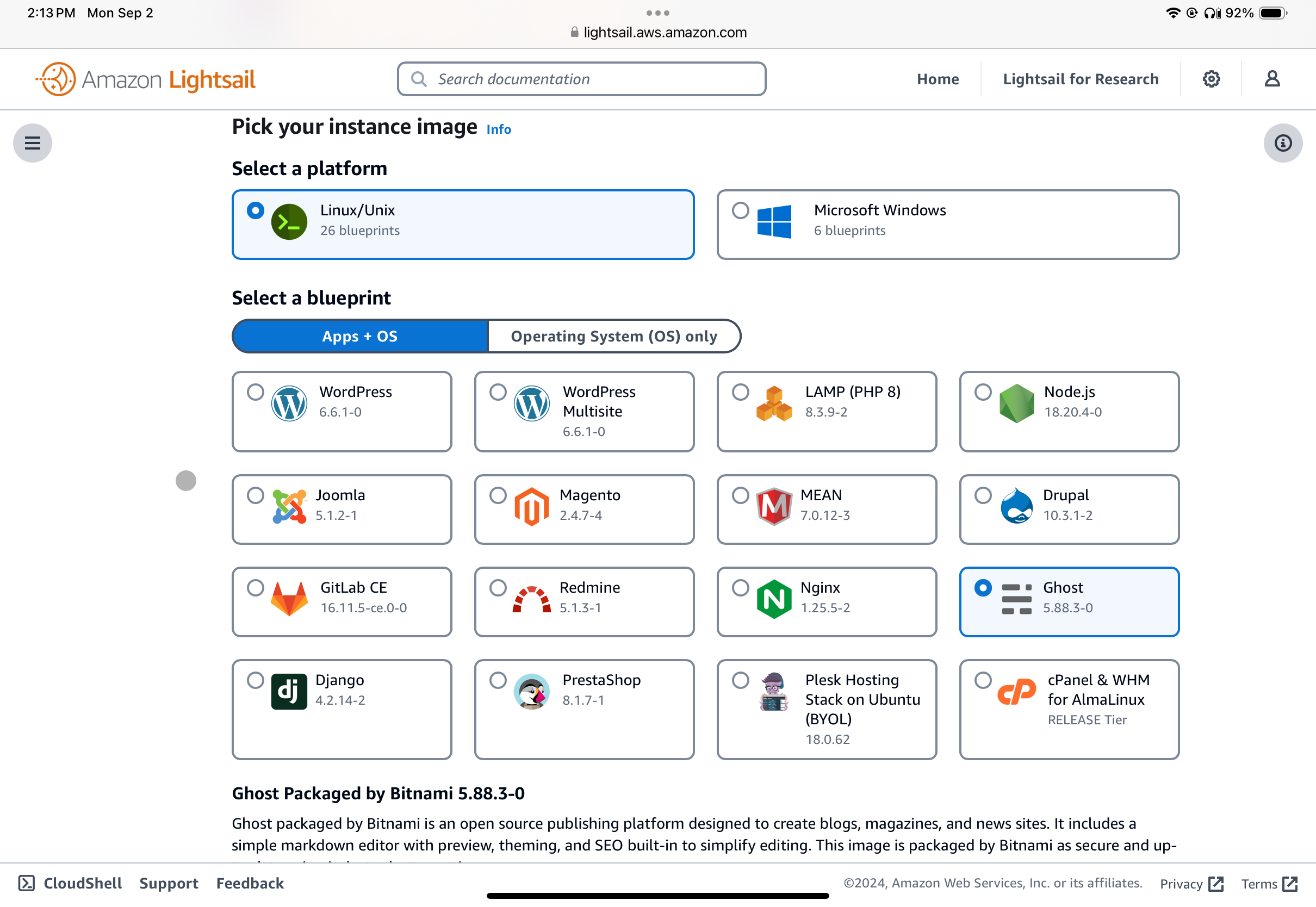This screenshot has height=907, width=1316.
Task: Click the Microsoft Windows logo icon
Action: (x=774, y=222)
